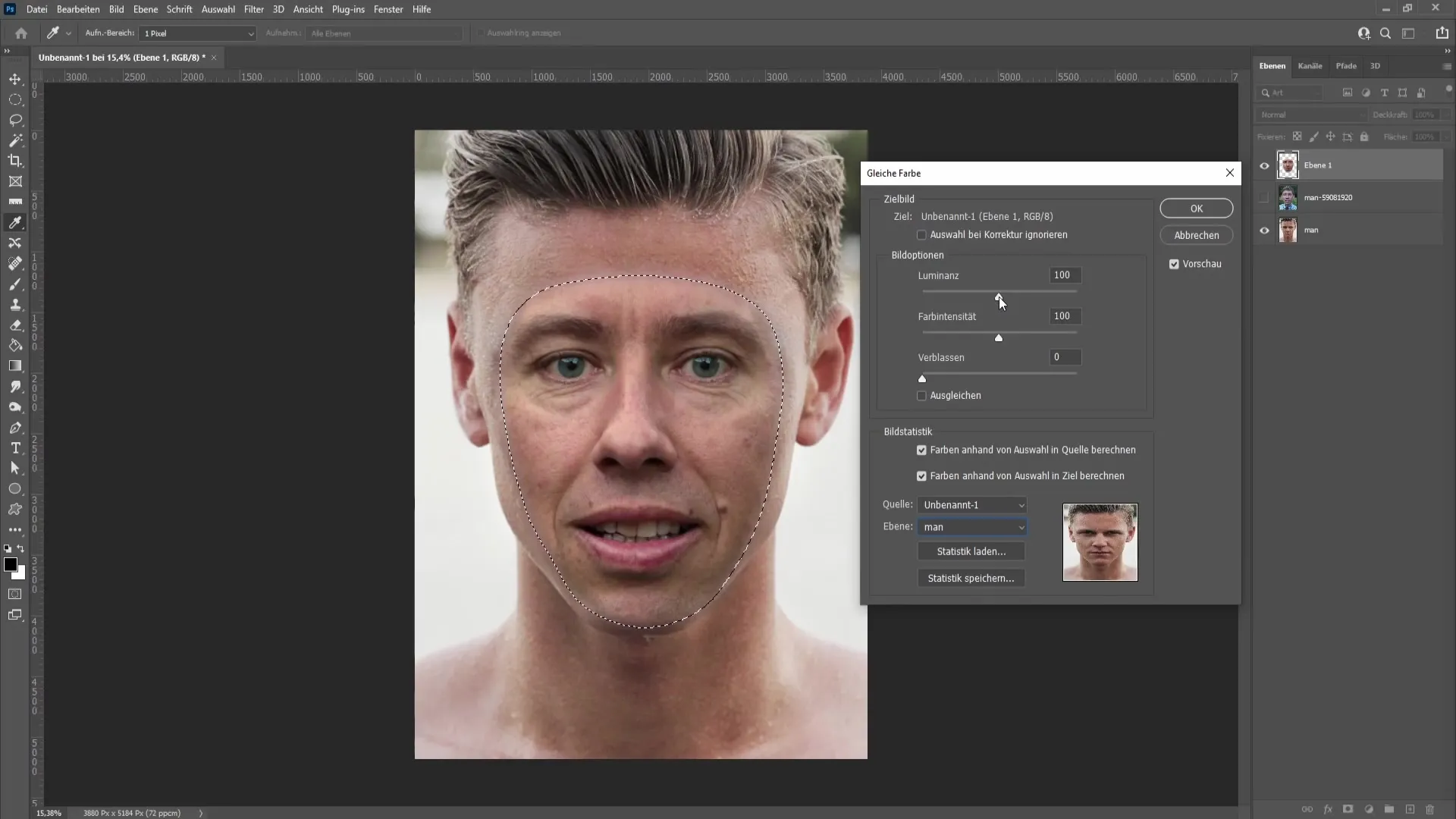The width and height of the screenshot is (1456, 819).
Task: Select the Elliptical Marquee tool
Action: (x=15, y=99)
